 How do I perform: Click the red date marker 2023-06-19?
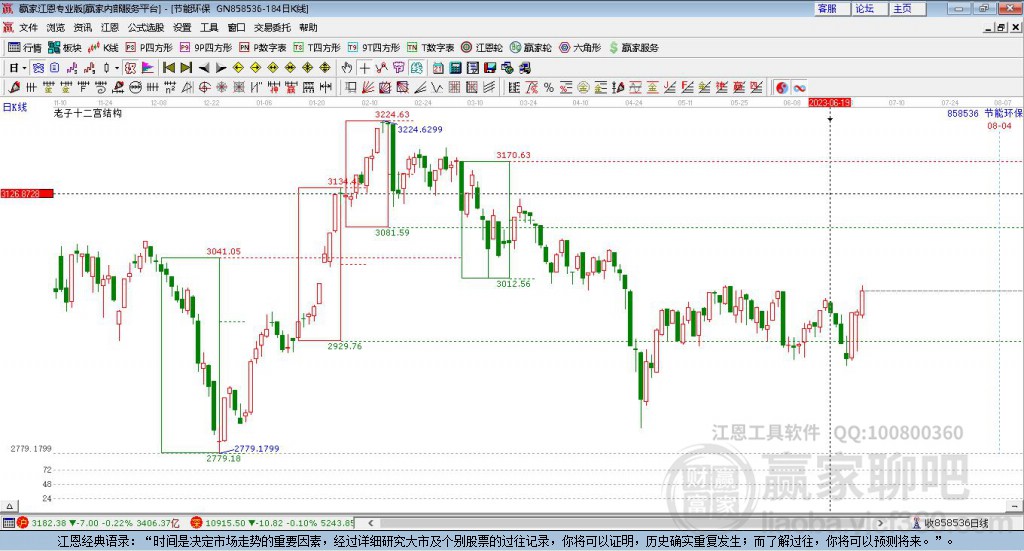pos(829,103)
